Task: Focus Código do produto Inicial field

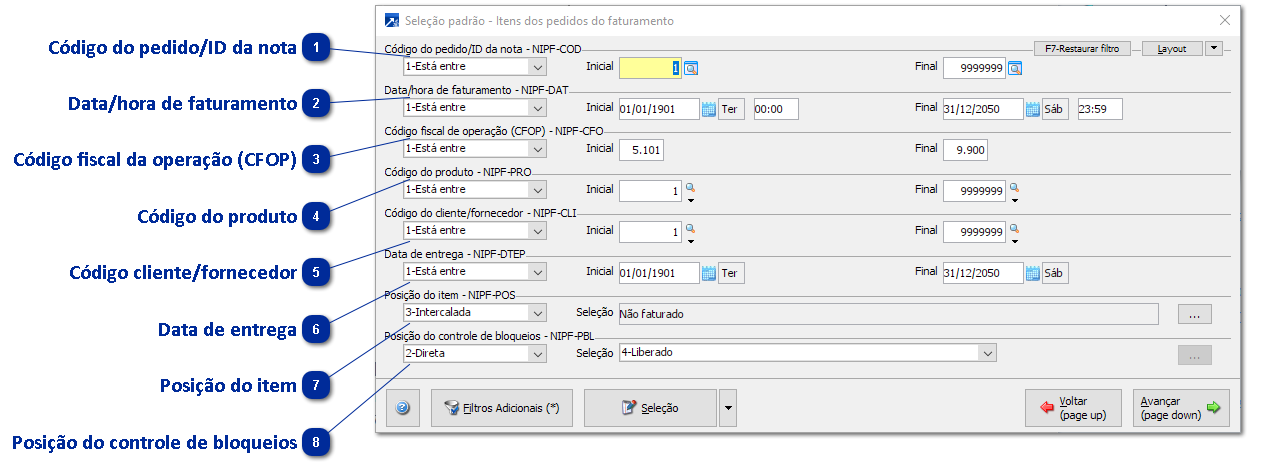Action: [651, 190]
